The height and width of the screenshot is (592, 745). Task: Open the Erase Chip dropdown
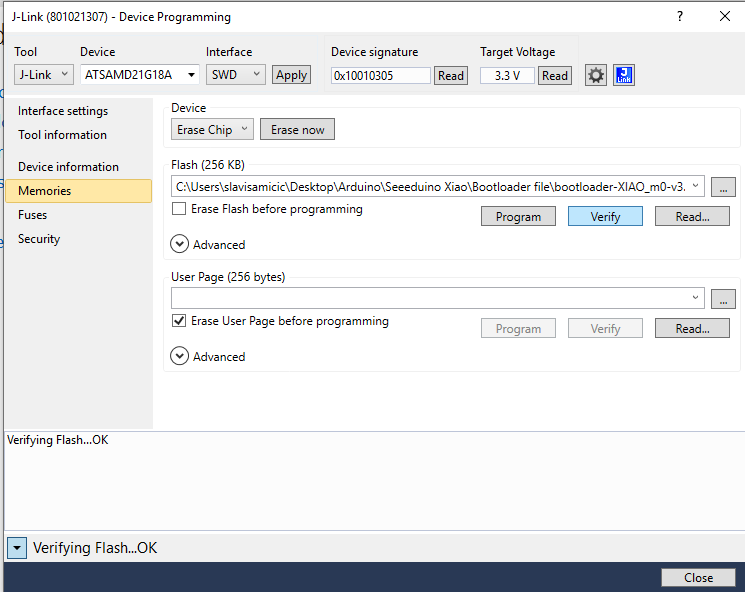point(212,130)
